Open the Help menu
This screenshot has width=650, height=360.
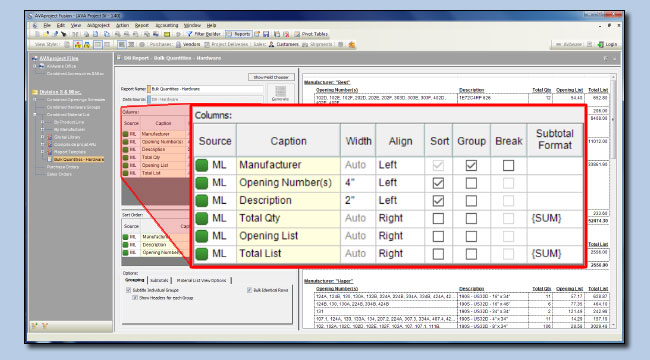pos(211,25)
